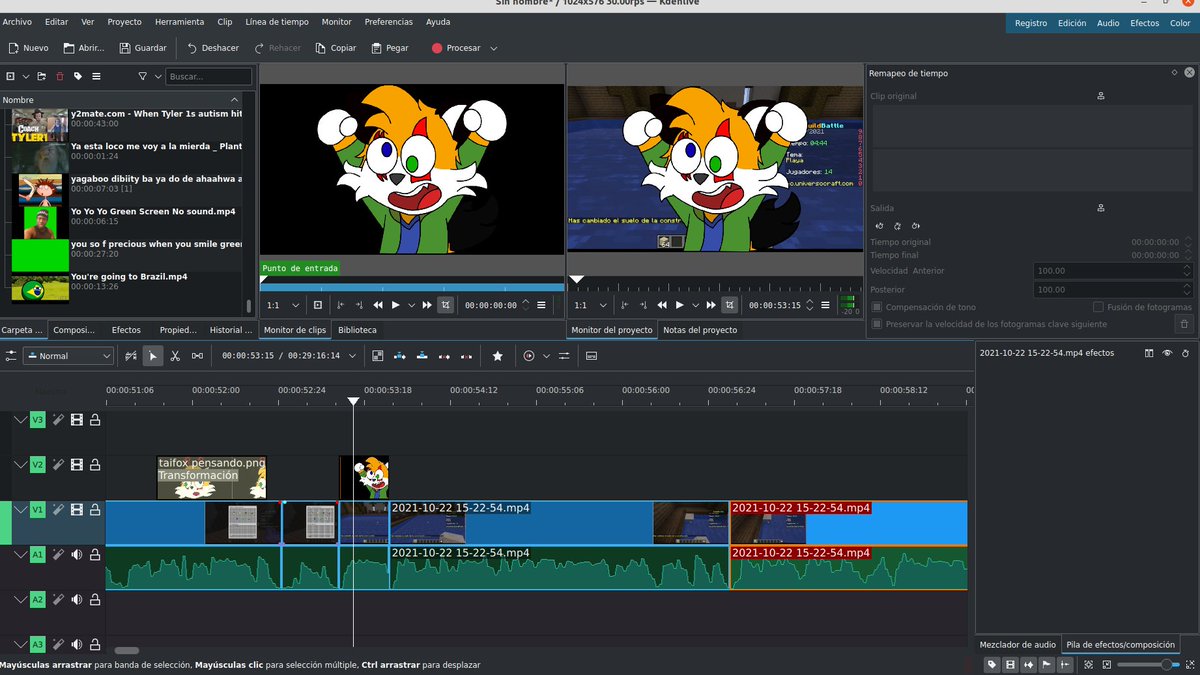This screenshot has height=675, width=1200.
Task: Hide video on track V2
Action: pyautogui.click(x=76, y=465)
